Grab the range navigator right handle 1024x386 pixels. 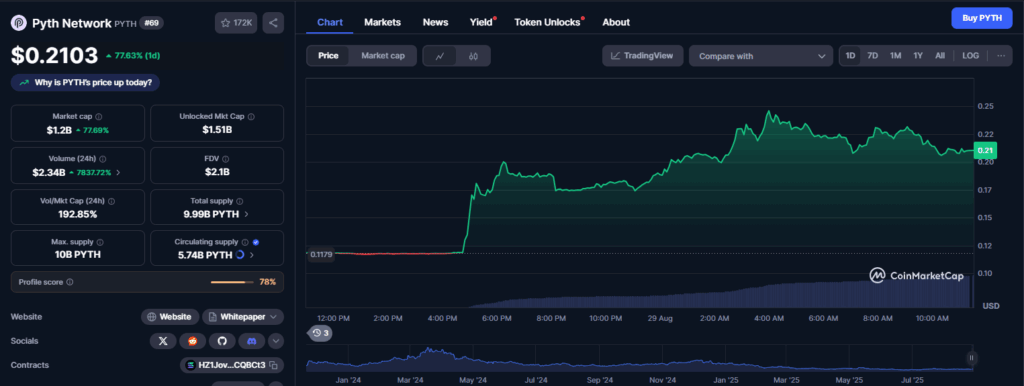(971, 358)
